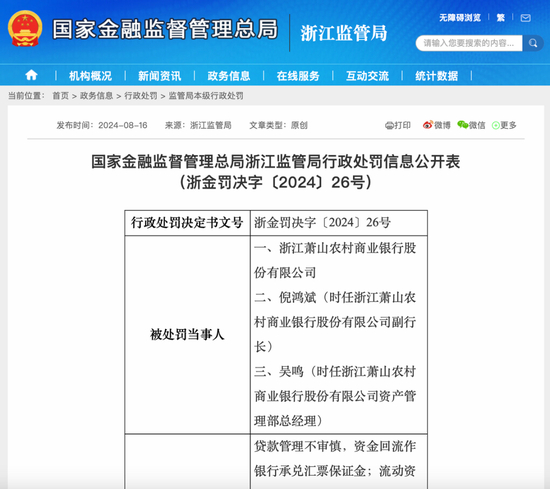This screenshot has height=489, width=550.
Task: Click publish date 2024-08-16
Action: (122, 125)
